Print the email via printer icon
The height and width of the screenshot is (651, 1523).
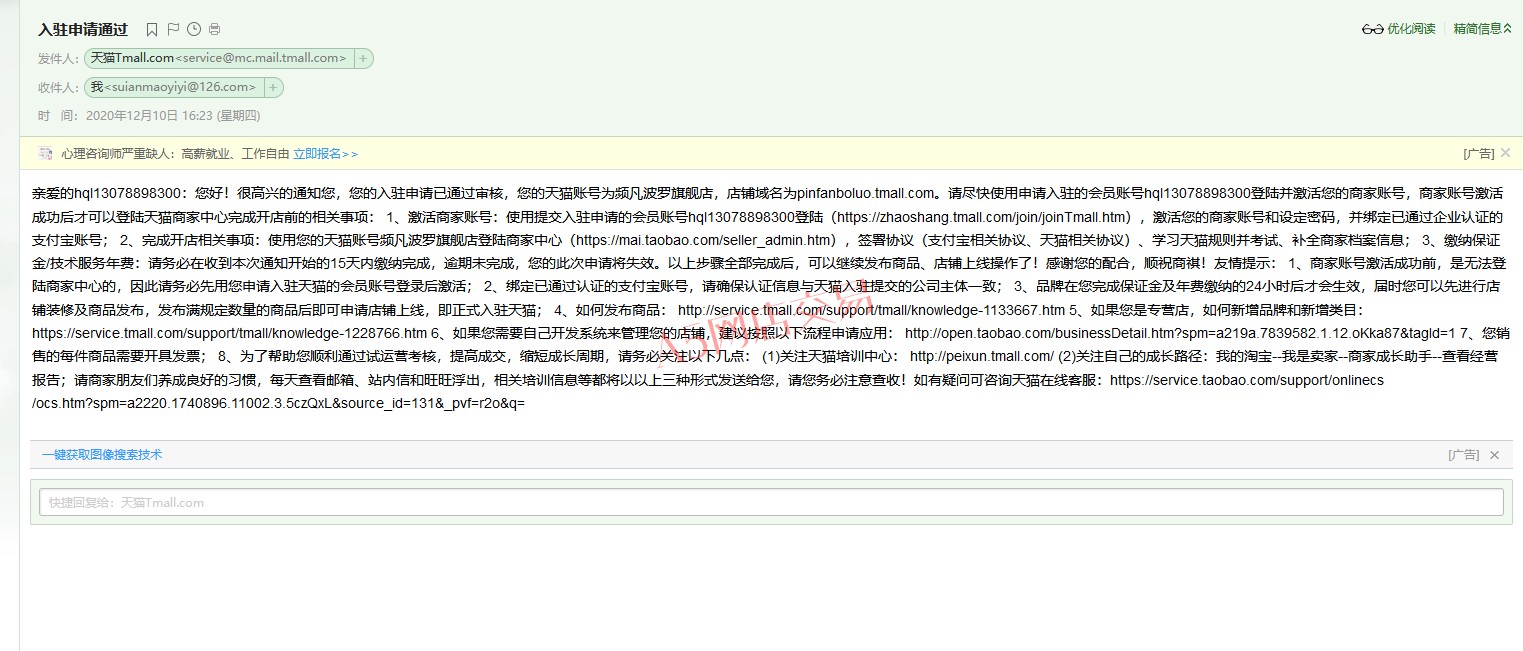pyautogui.click(x=214, y=29)
